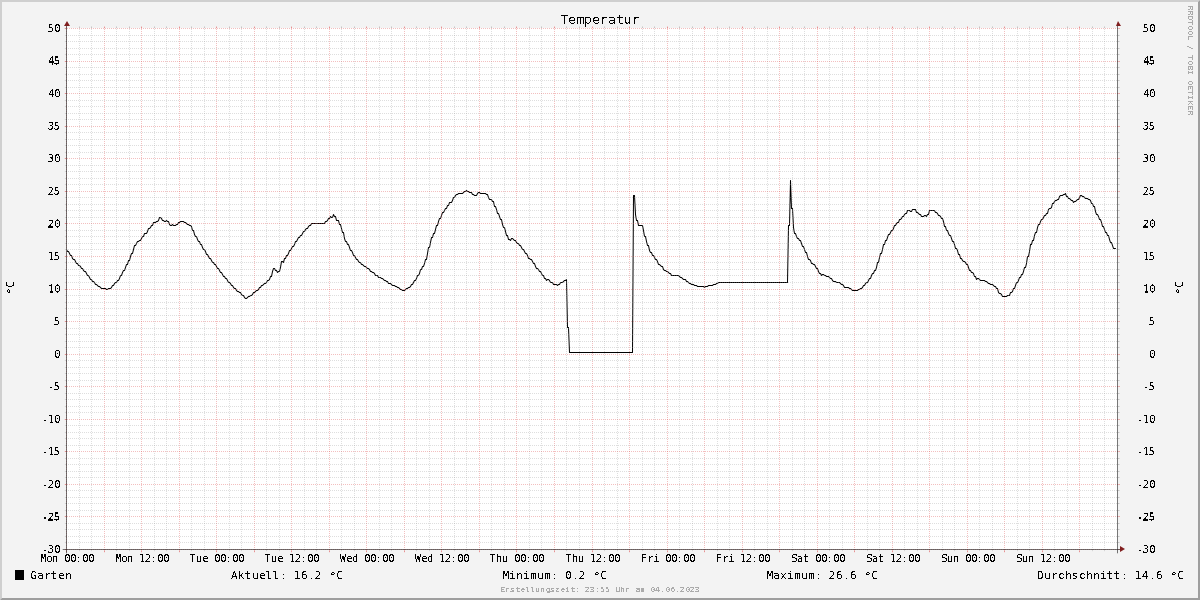Viewport: 1200px width, 600px height.
Task: Click the 'Wed 00:00' time axis label
Action: point(368,558)
